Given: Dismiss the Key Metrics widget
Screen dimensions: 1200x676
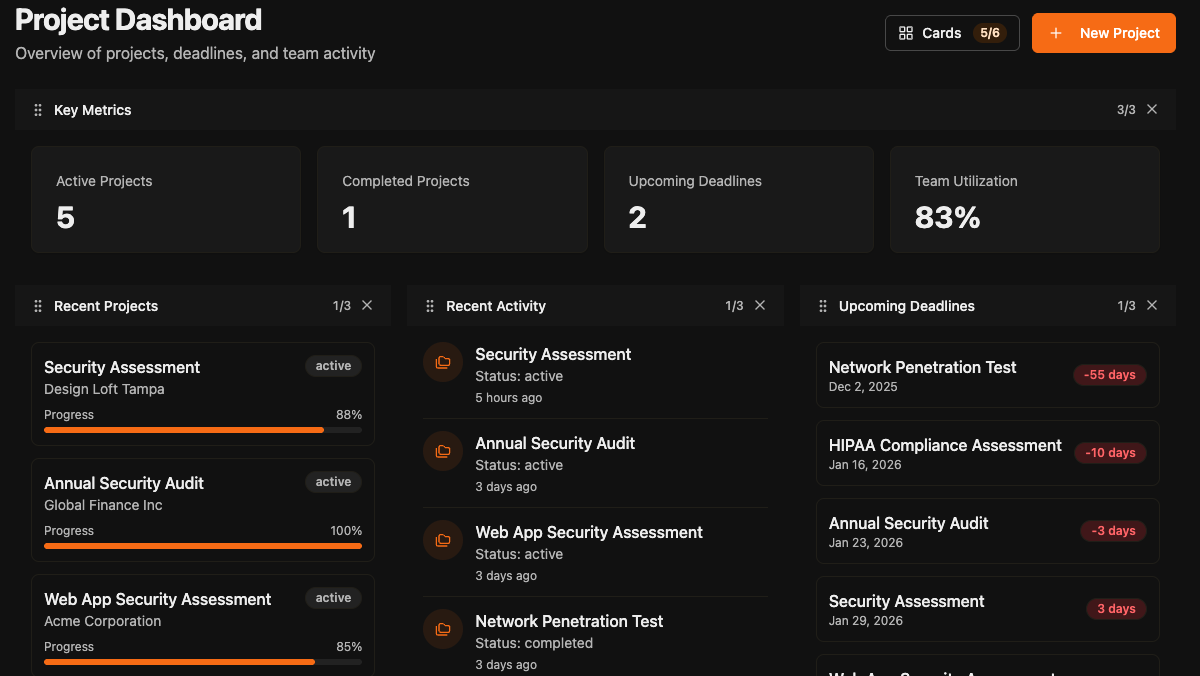Looking at the screenshot, I should click(x=1151, y=109).
